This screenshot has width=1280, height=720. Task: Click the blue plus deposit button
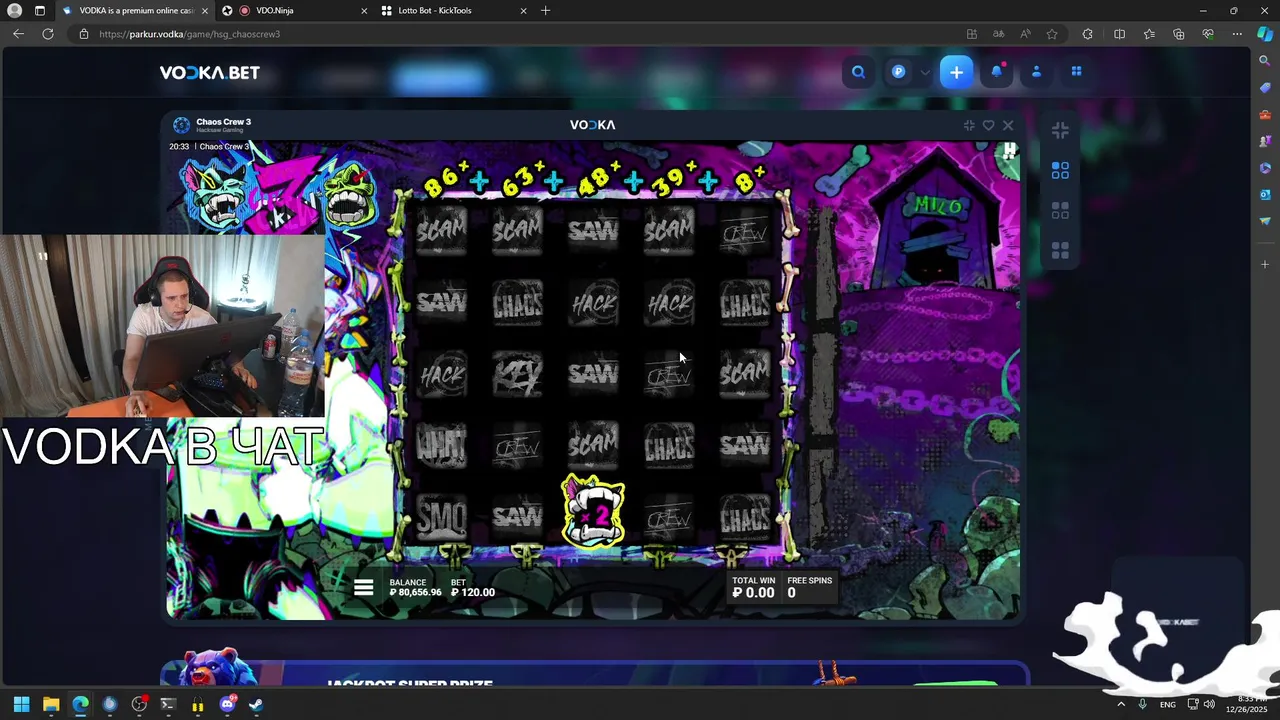pyautogui.click(x=956, y=72)
